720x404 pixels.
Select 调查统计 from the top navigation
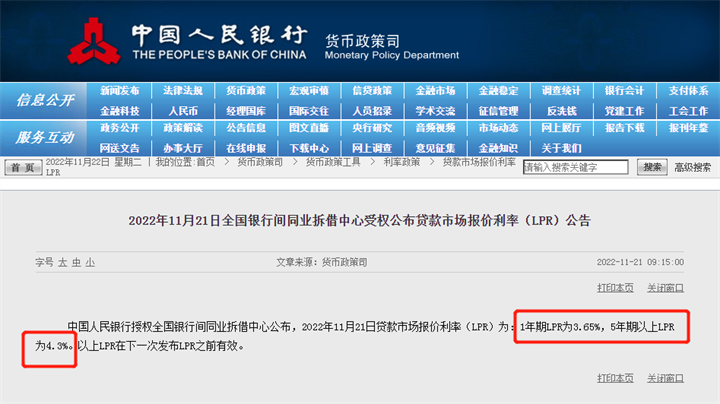561,91
